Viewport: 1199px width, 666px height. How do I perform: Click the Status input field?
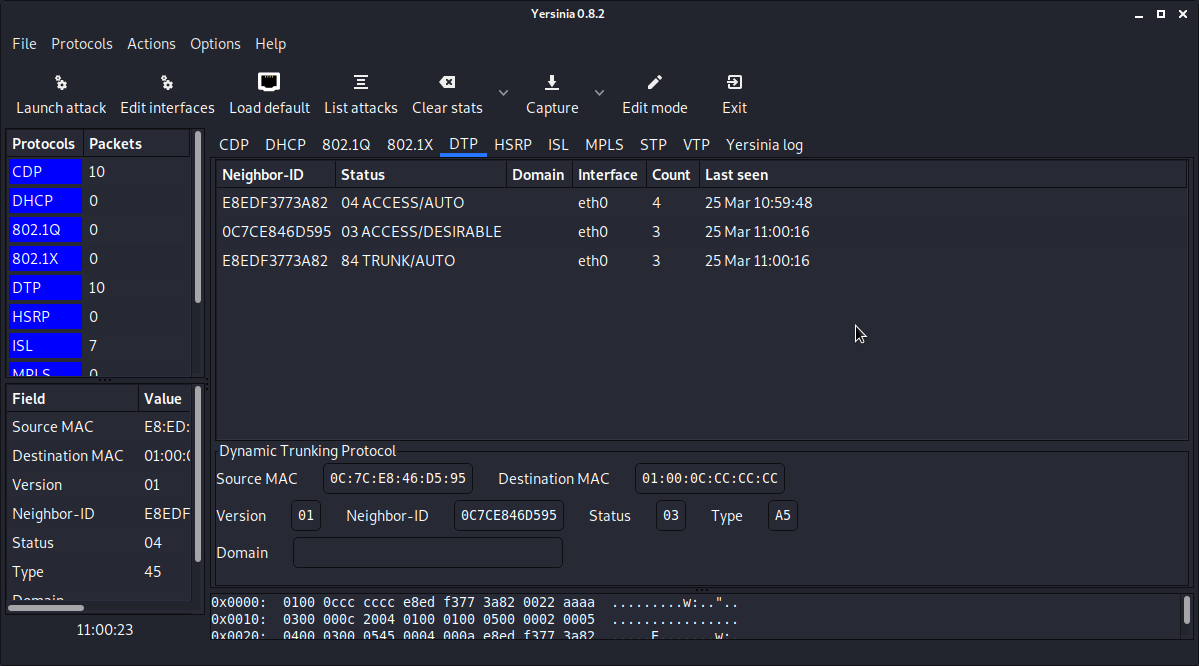pos(671,515)
